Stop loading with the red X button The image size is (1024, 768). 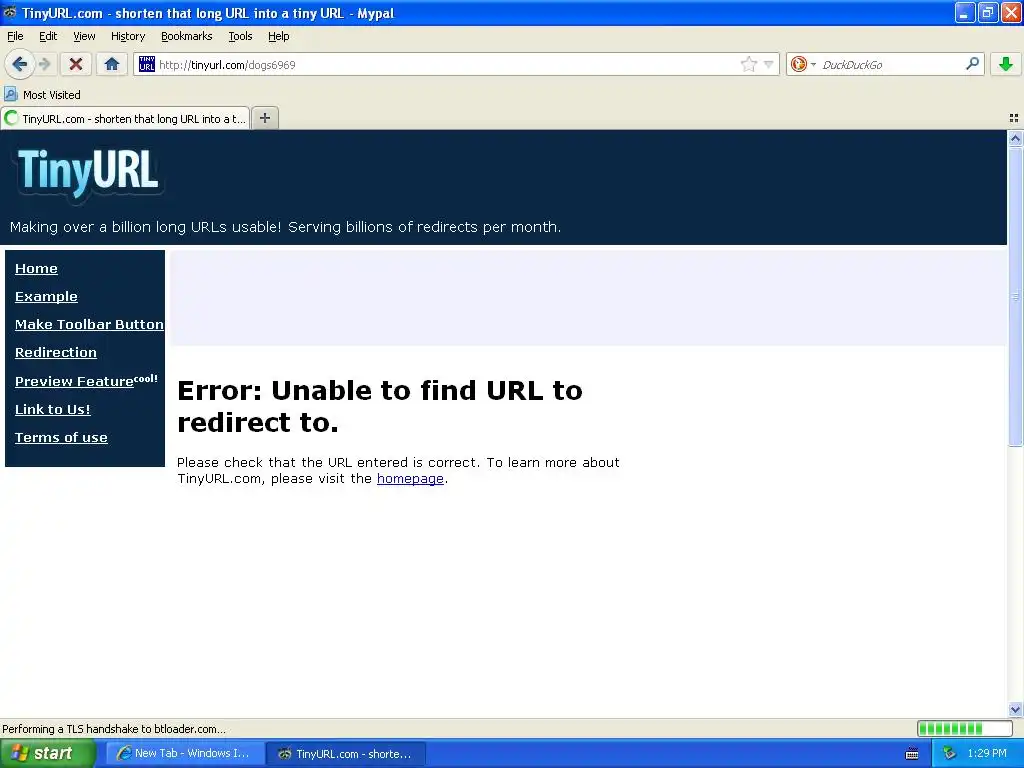(x=76, y=64)
